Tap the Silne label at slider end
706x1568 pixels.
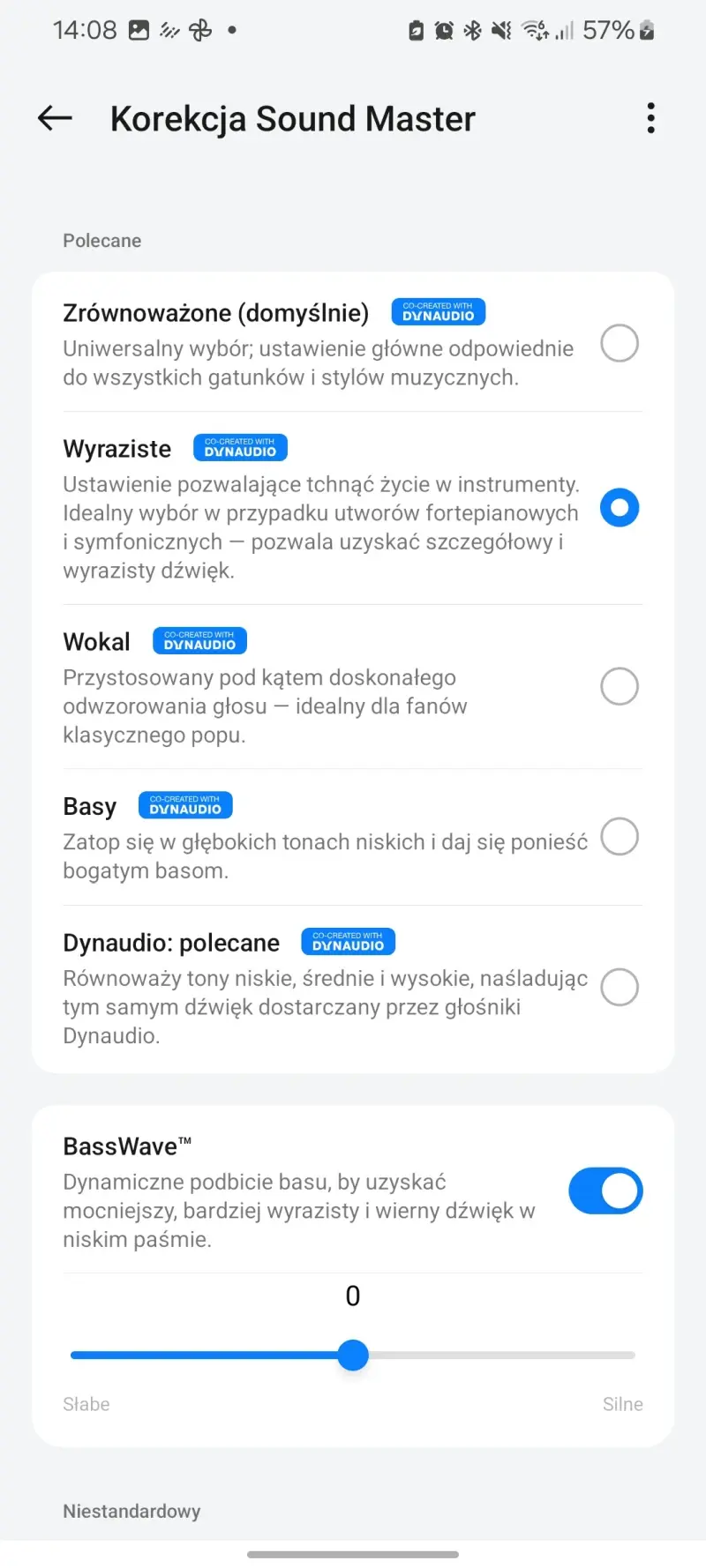(622, 1404)
